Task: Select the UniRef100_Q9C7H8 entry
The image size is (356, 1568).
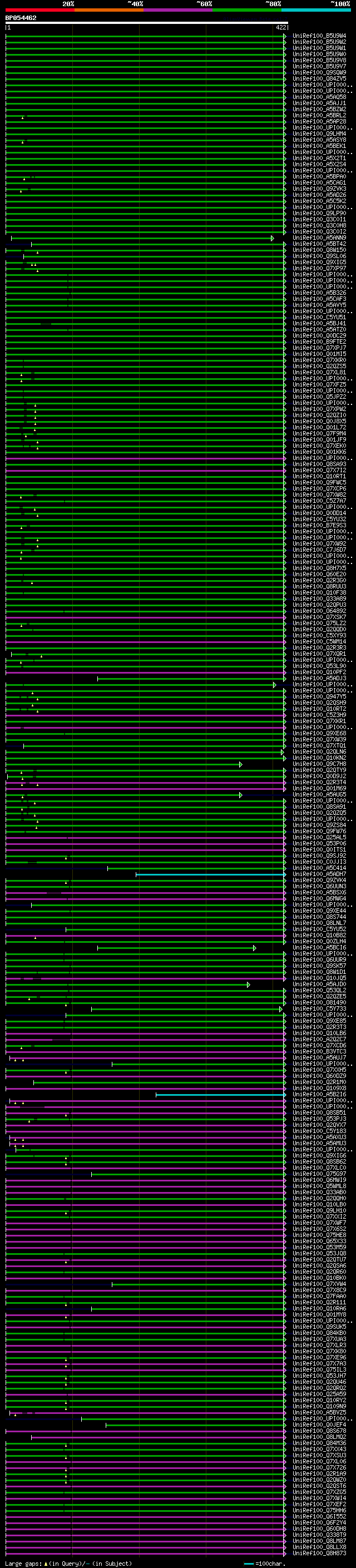Action: (319, 764)
